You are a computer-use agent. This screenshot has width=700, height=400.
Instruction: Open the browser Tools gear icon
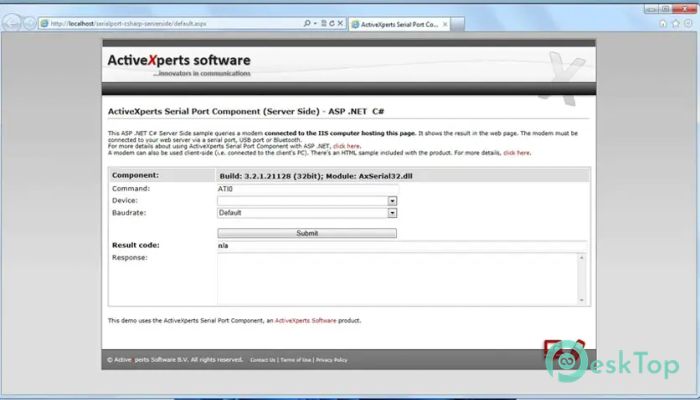click(688, 24)
